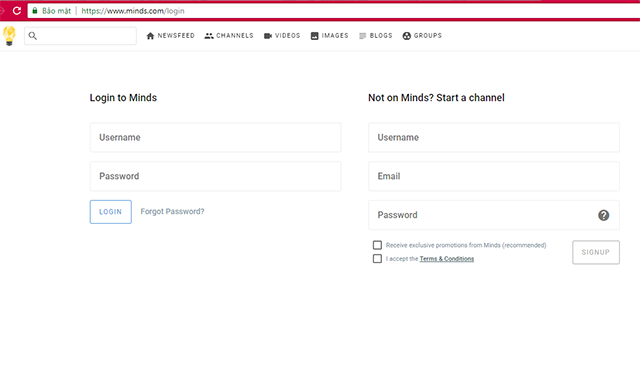Screen dimensions: 640x389
Task: Open the Terms & Conditions link
Action: (x=447, y=259)
